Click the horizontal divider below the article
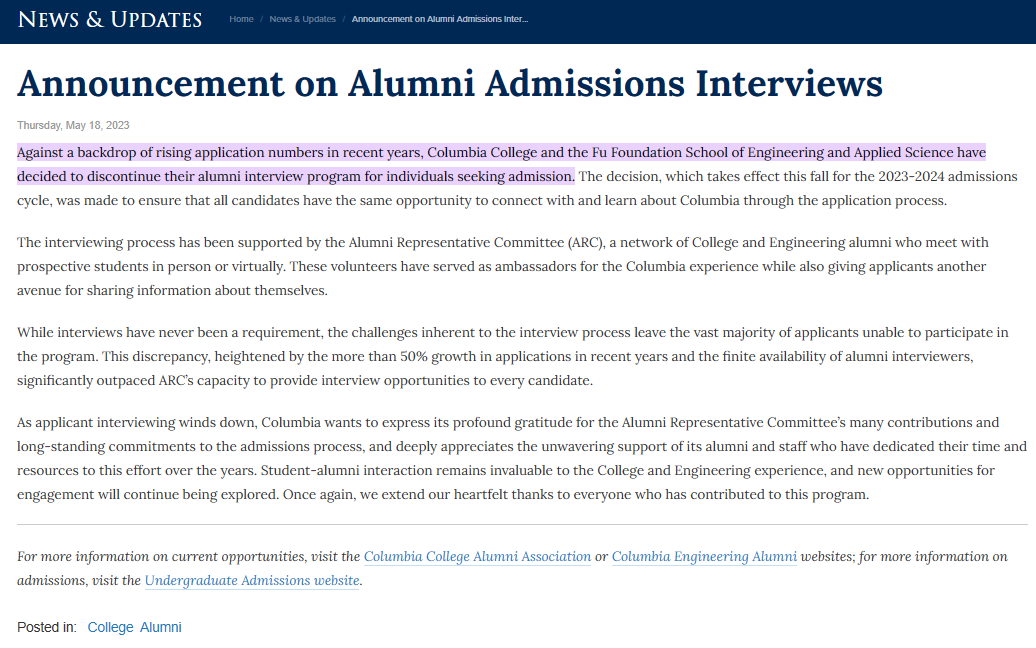 pyautogui.click(x=521, y=524)
